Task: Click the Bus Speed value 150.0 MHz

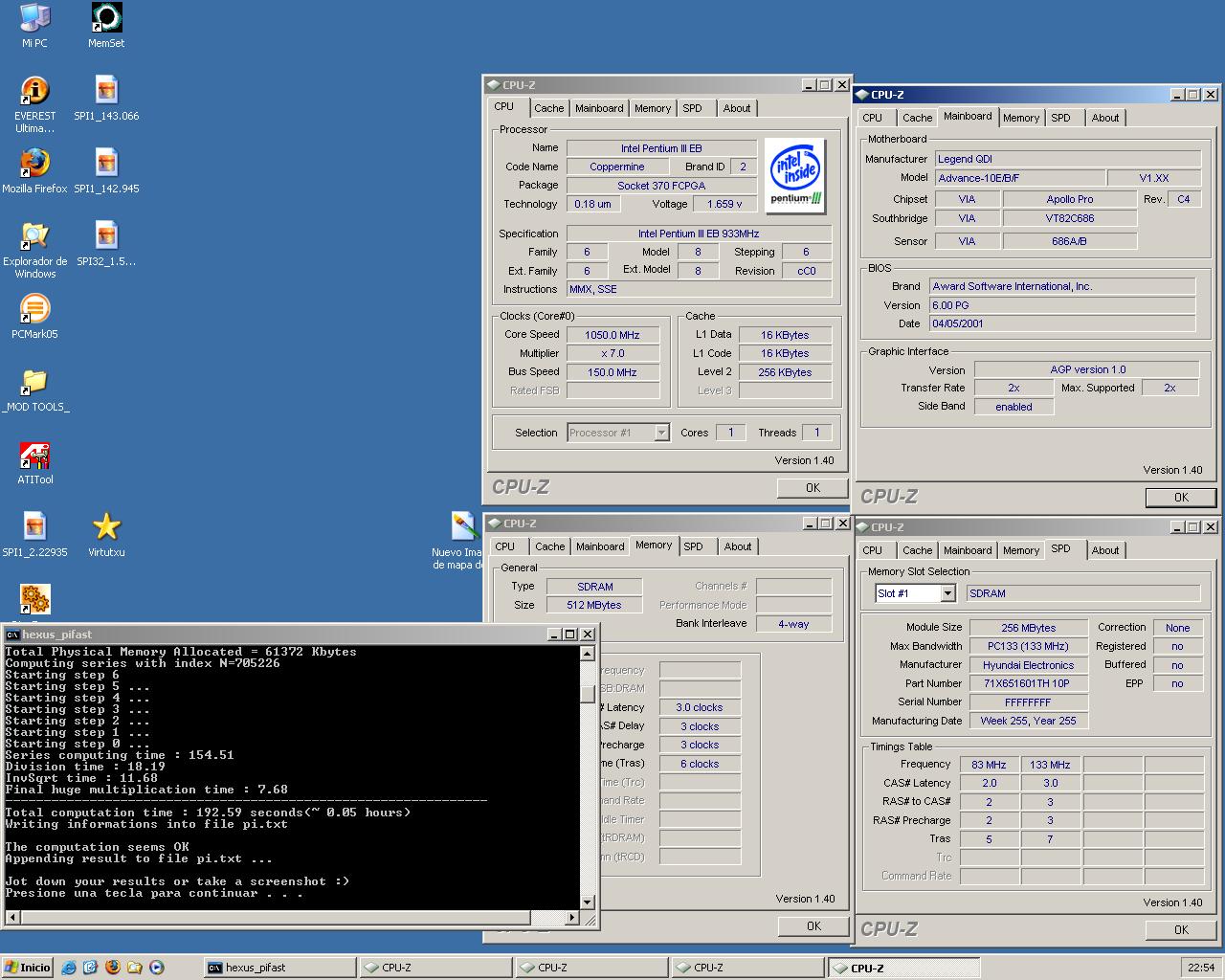Action: [x=612, y=372]
